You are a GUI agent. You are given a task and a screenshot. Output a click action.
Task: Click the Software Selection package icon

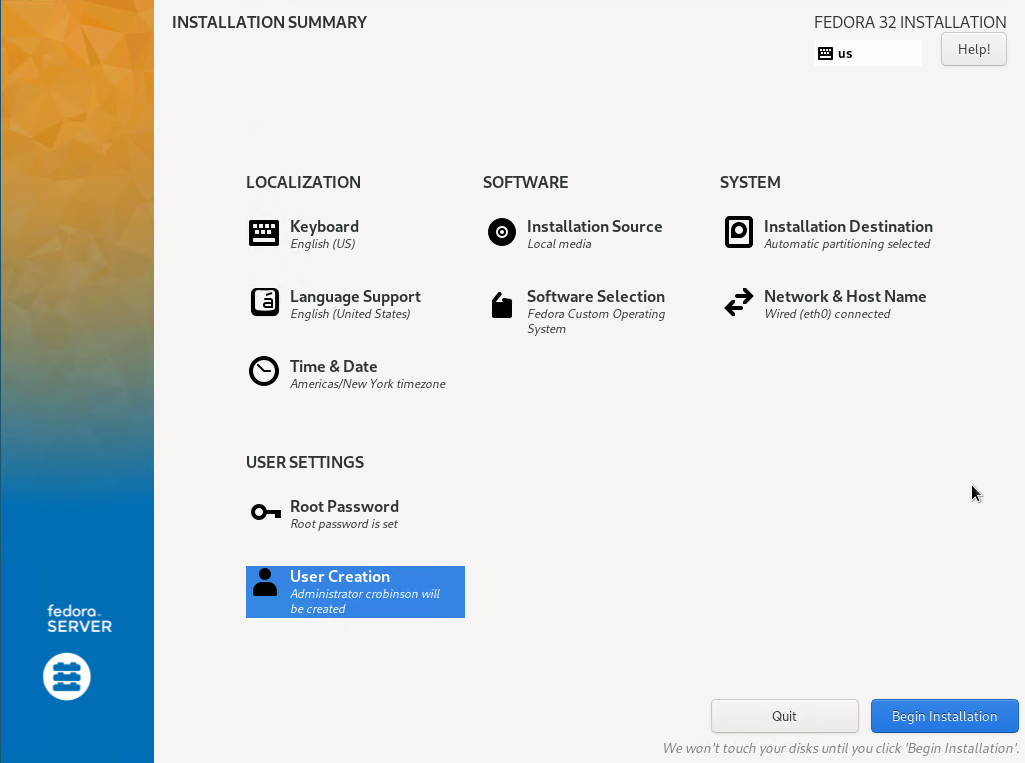[502, 305]
